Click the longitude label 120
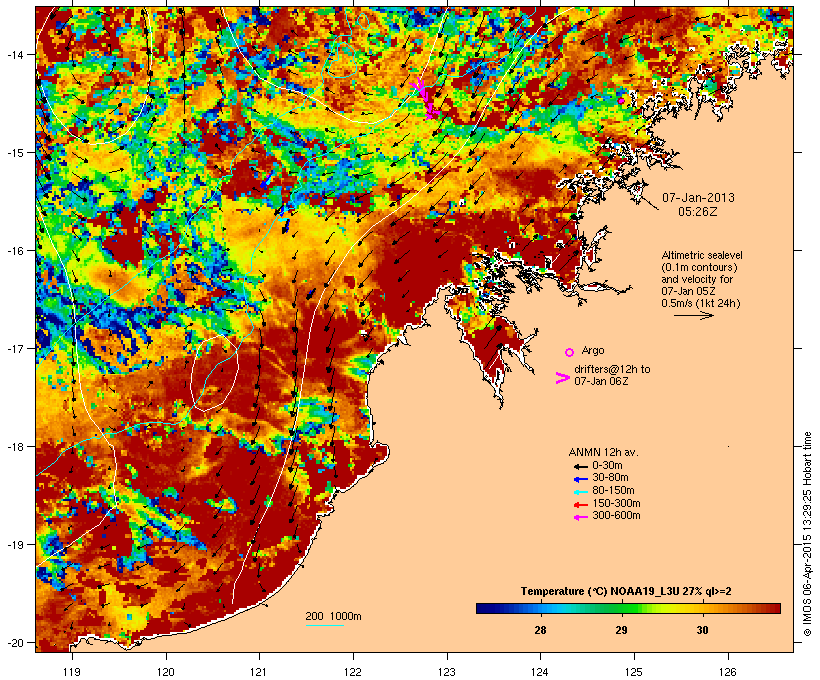820x680 pixels. [166, 671]
